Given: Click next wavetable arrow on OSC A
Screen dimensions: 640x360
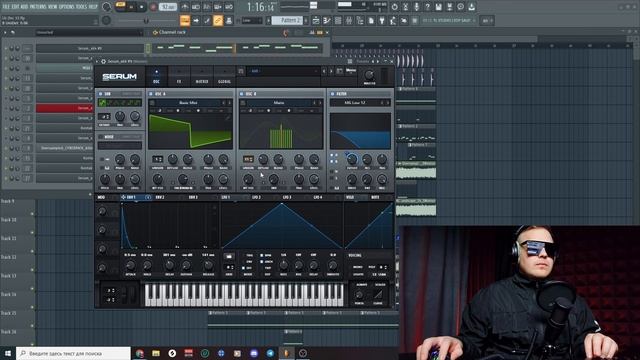Looking at the screenshot, I should tap(229, 103).
